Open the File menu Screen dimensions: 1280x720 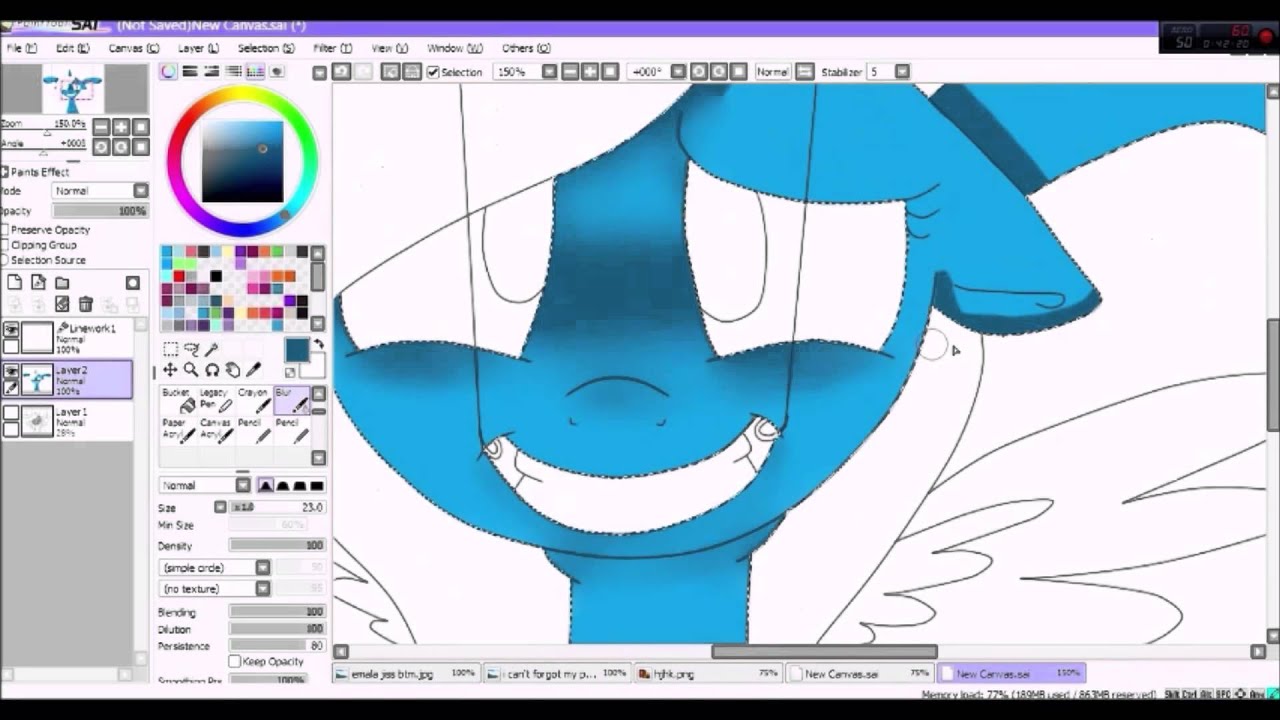[x=20, y=48]
